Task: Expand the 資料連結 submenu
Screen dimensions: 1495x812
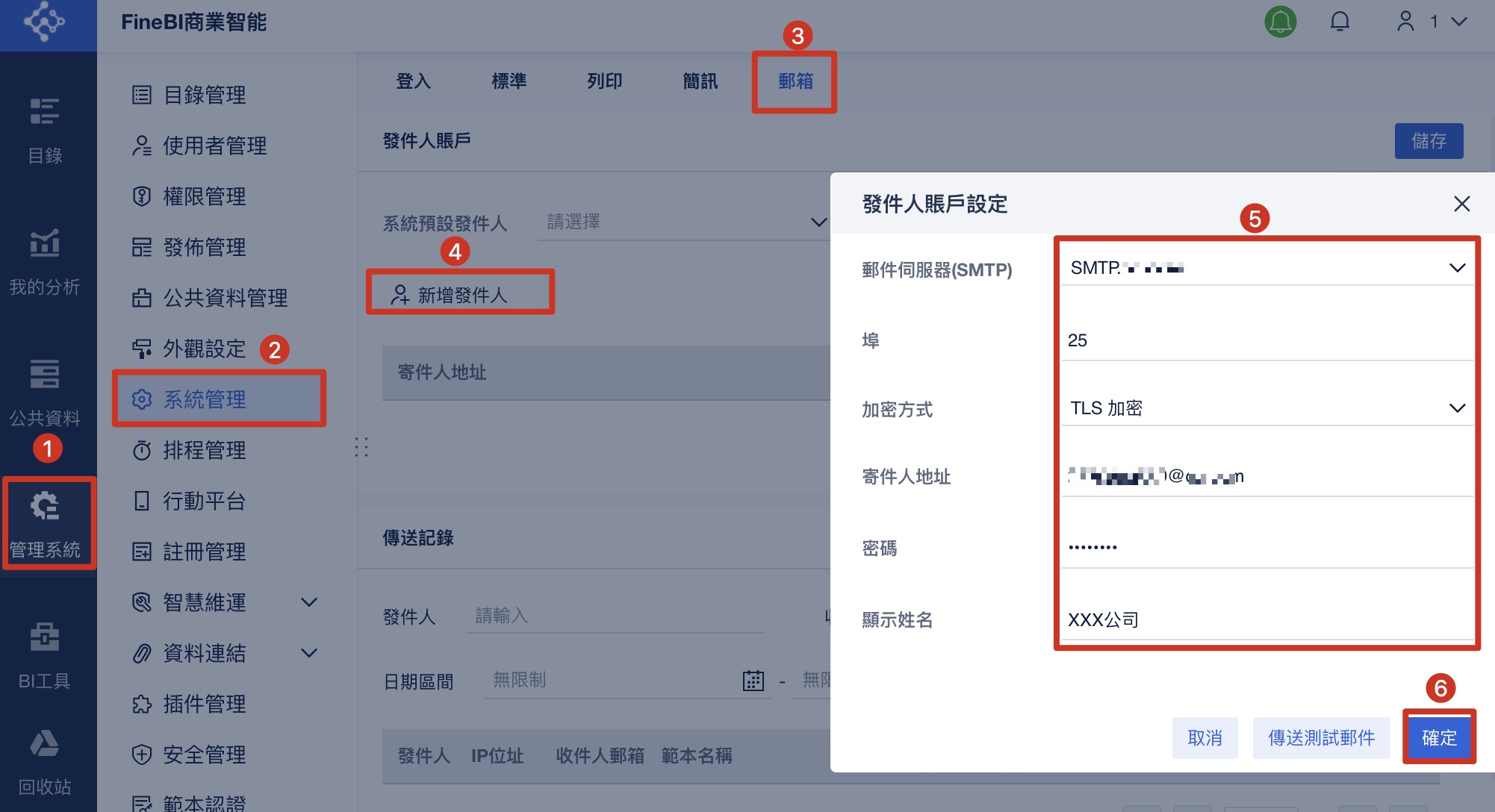Action: coord(308,653)
